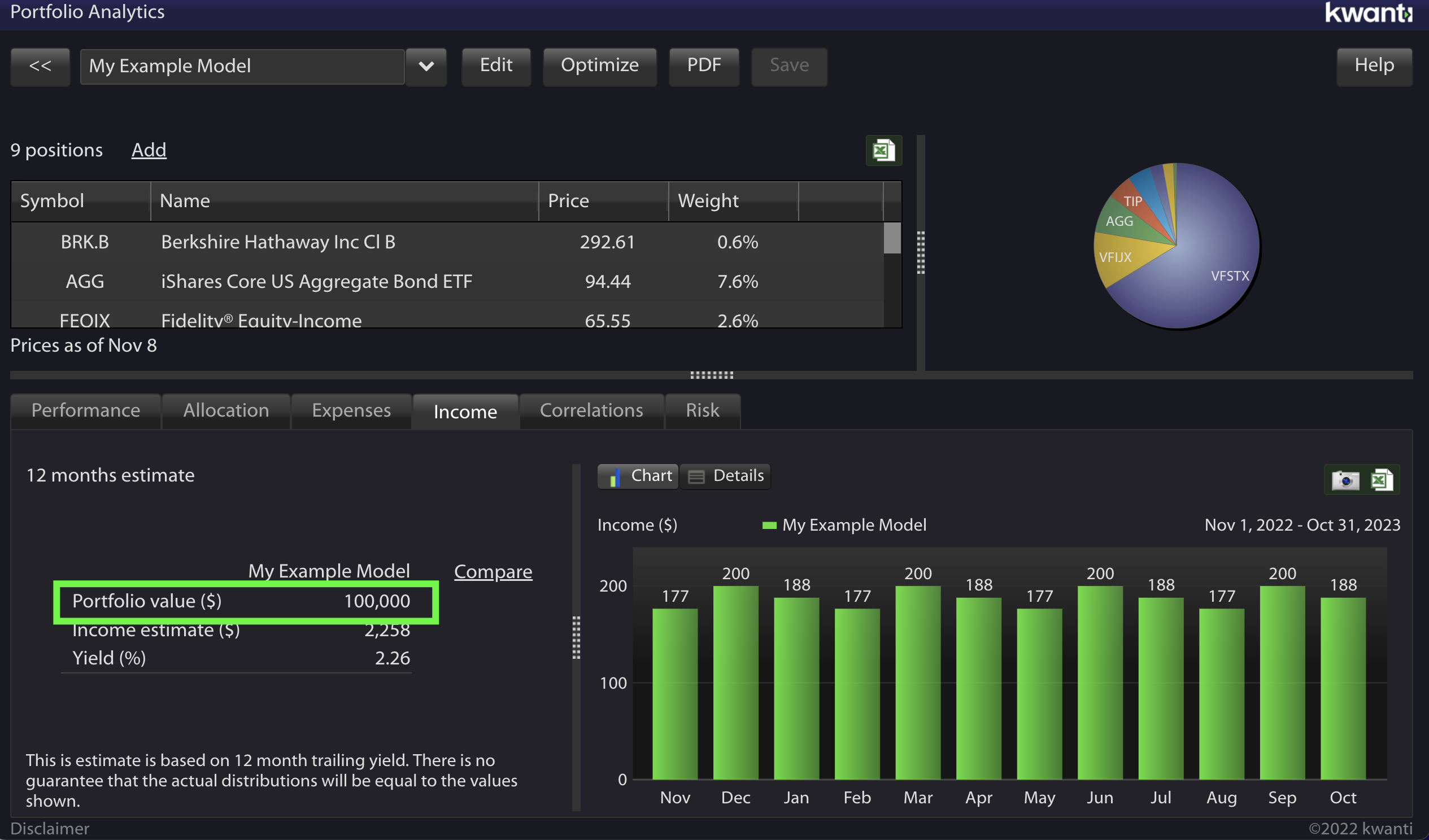The width and height of the screenshot is (1429, 840).
Task: Click the Add positions link
Action: coord(149,150)
